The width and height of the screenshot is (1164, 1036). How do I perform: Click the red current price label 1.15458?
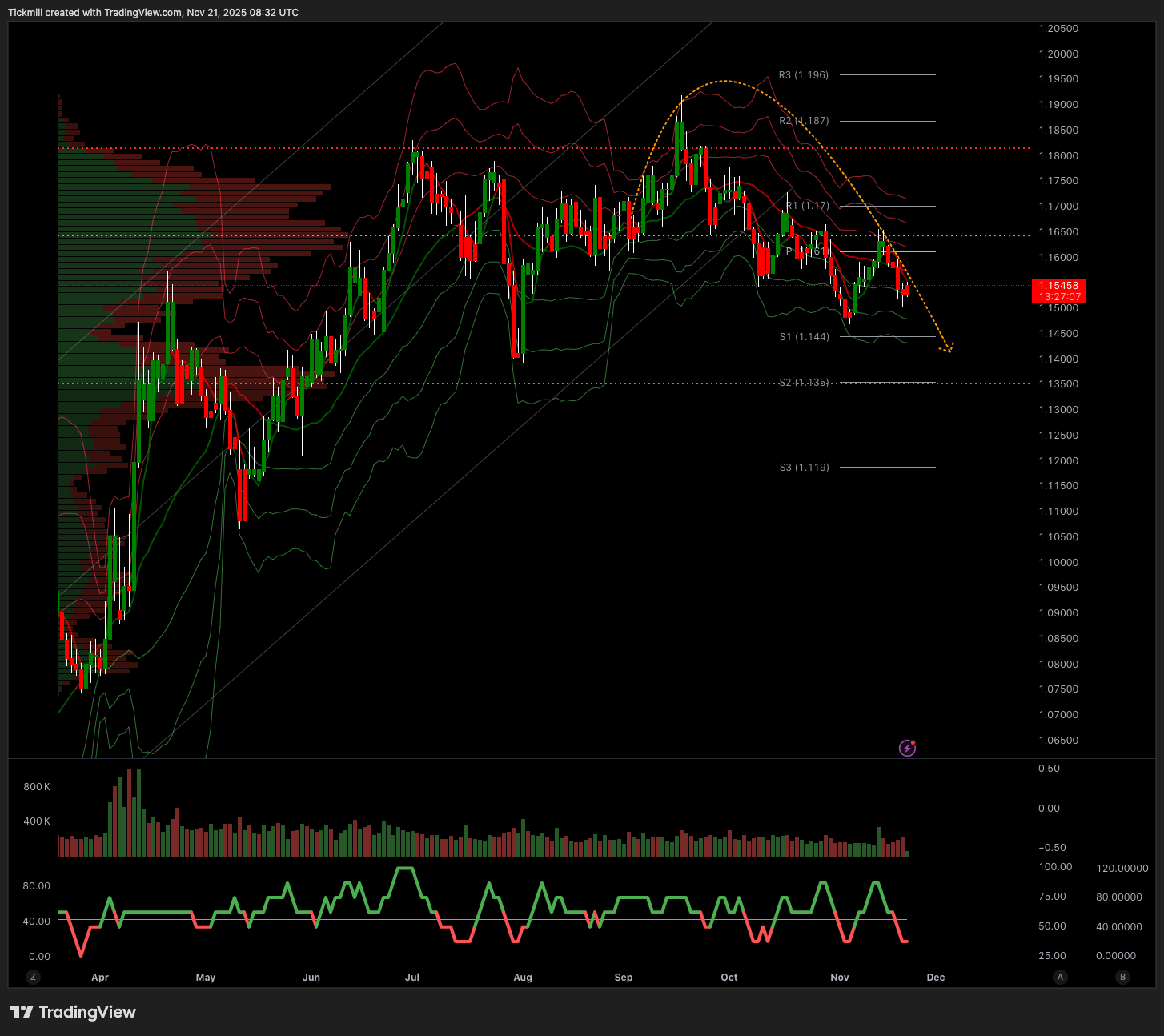click(x=1058, y=286)
